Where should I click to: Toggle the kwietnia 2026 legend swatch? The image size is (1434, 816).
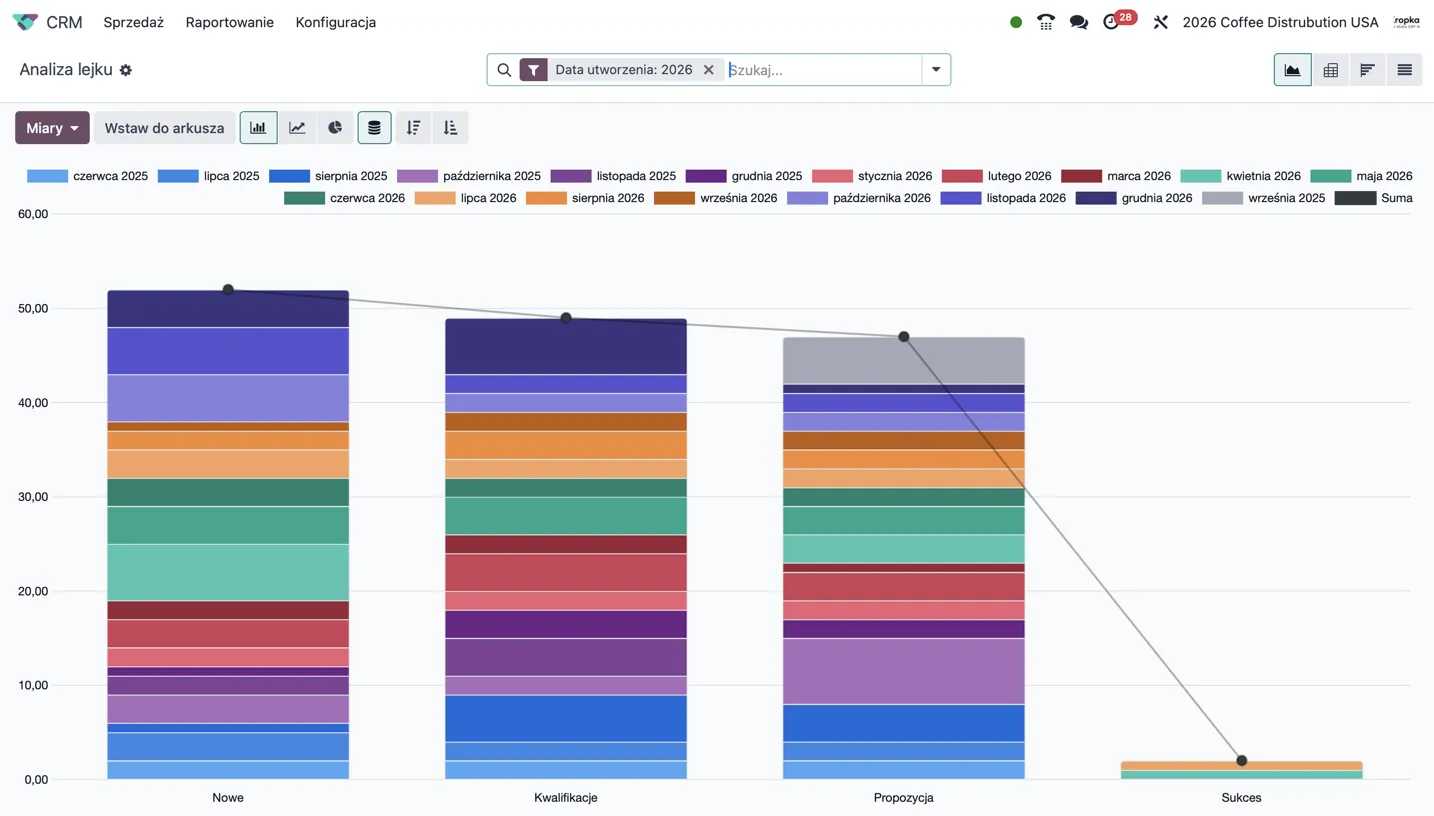1201,176
